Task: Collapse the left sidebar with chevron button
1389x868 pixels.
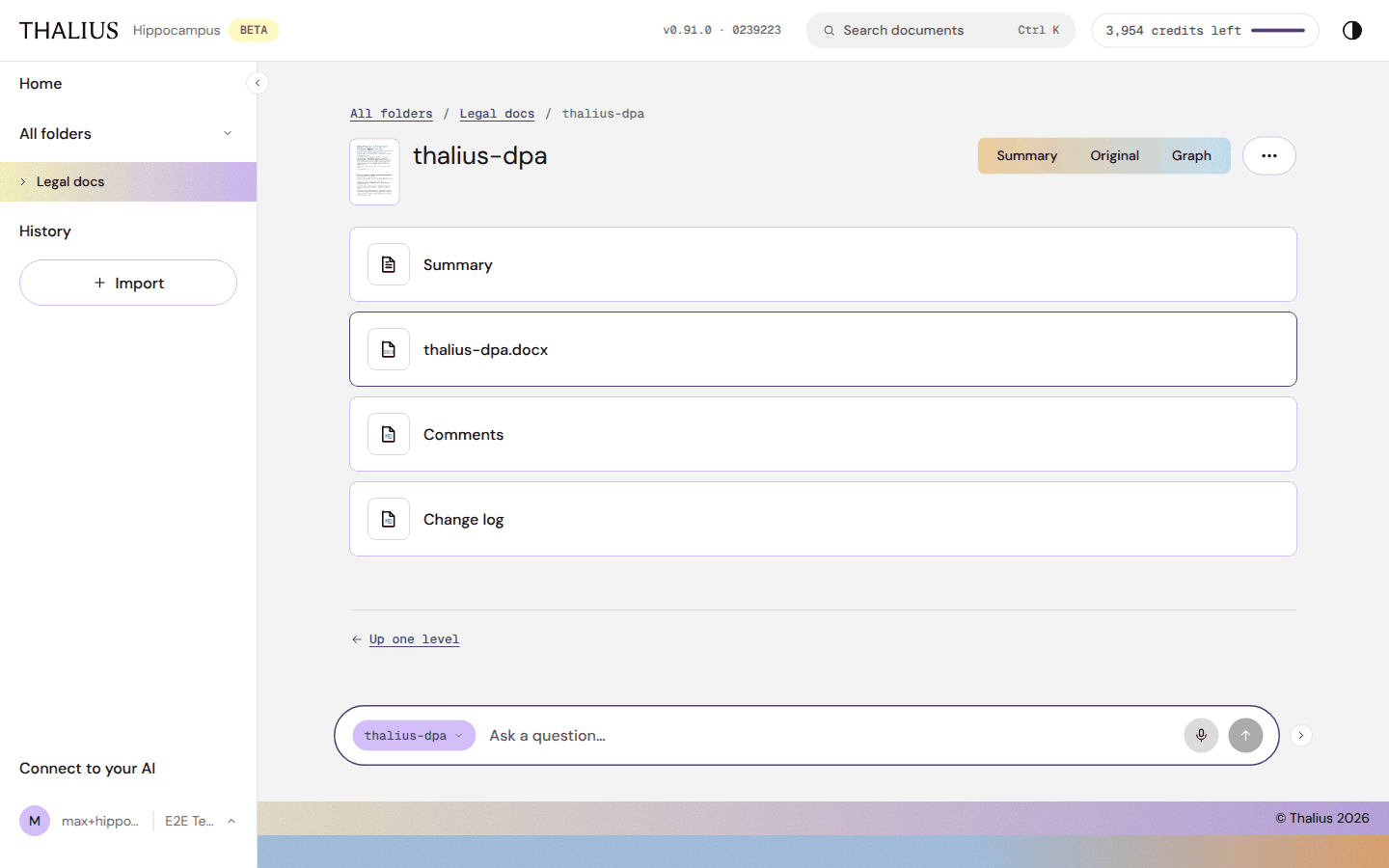Action: [258, 83]
